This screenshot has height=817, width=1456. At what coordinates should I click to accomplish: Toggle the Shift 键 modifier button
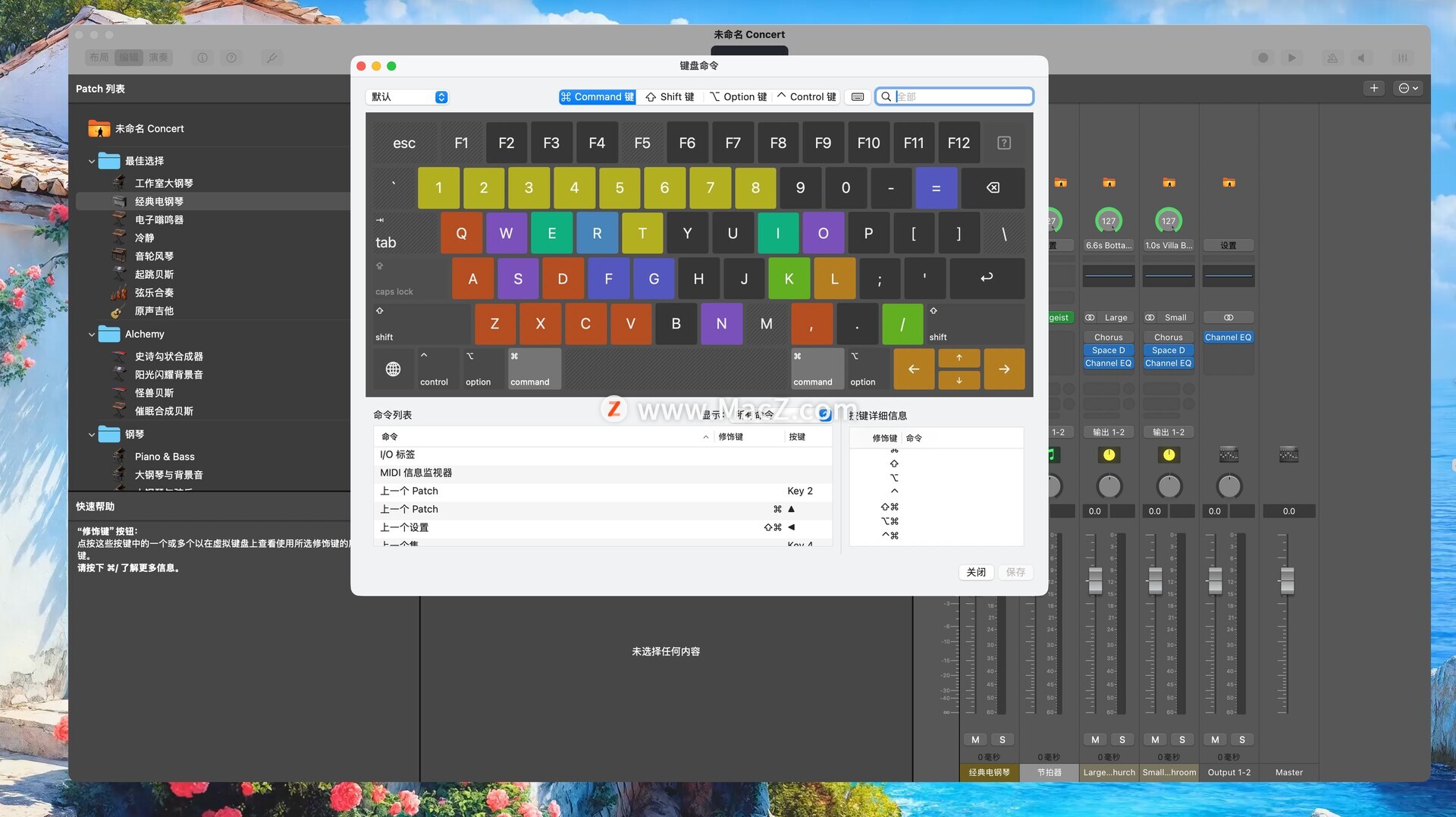(670, 97)
